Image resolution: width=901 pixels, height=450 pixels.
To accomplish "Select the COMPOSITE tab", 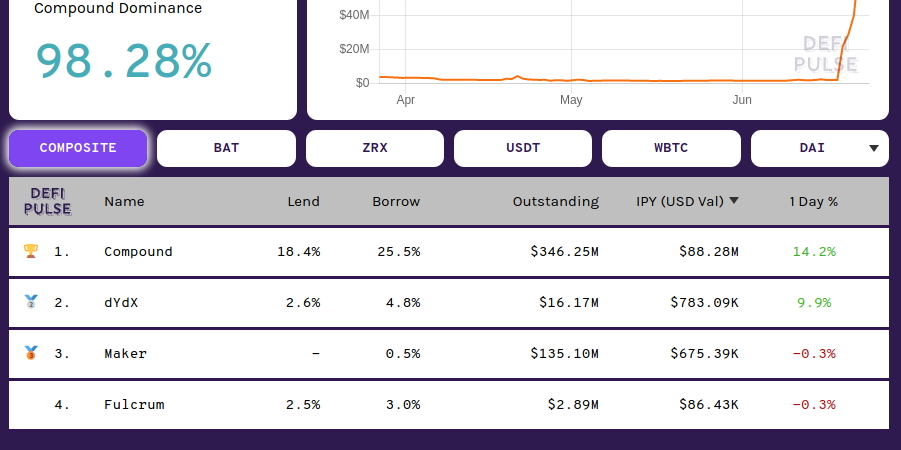I will pyautogui.click(x=78, y=148).
